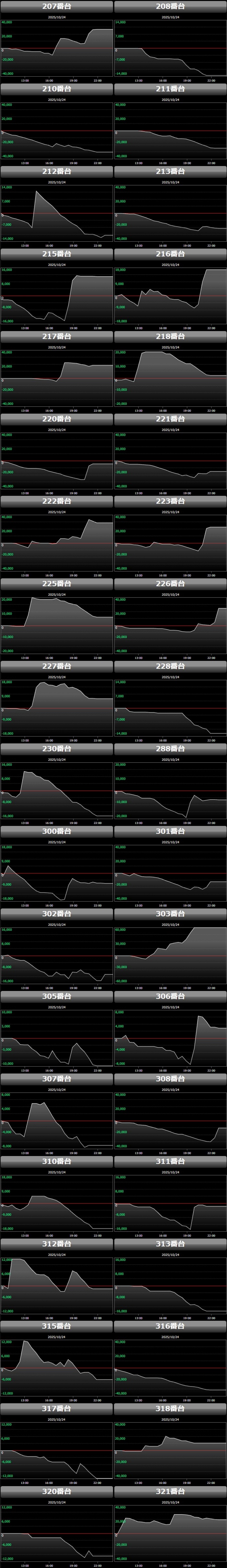This screenshot has width=227, height=1568.
Task: Click the 207番台 header bar
Action: (x=57, y=6)
